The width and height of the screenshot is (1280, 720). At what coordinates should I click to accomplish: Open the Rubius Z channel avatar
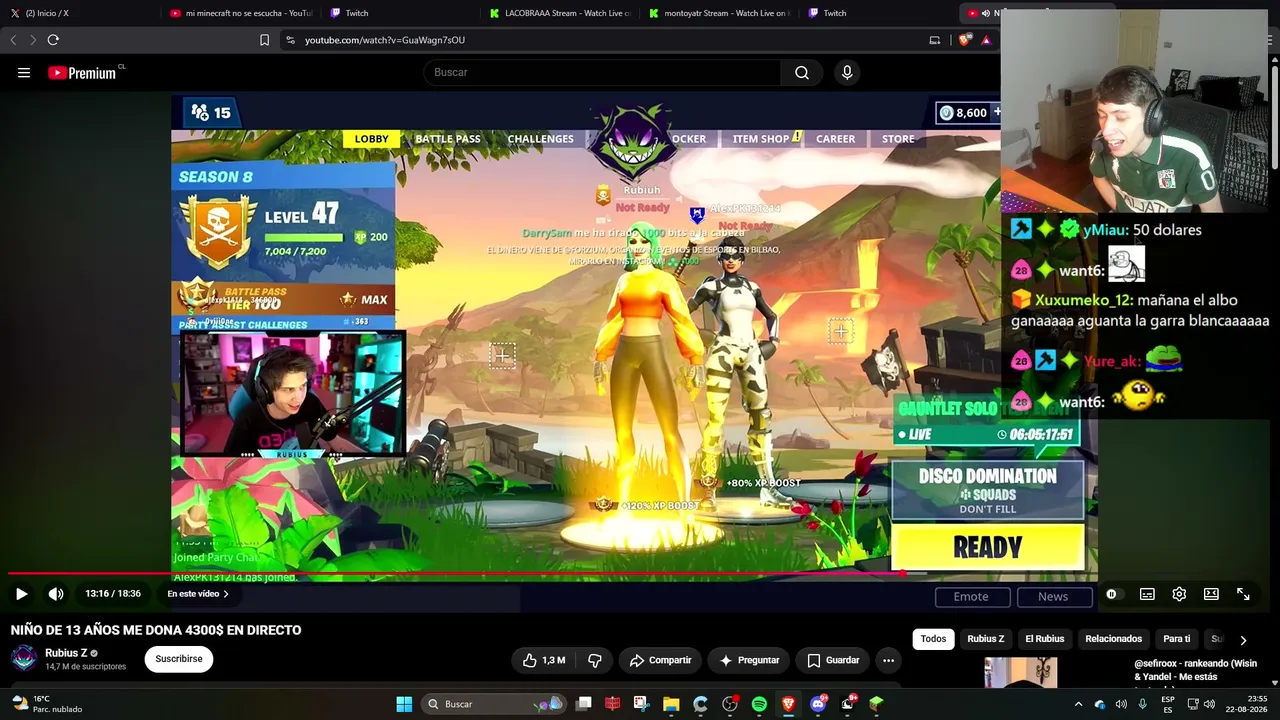24,658
